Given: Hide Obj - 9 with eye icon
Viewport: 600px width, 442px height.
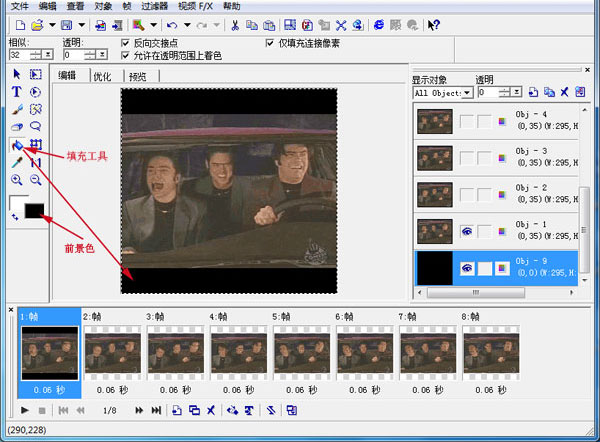Looking at the screenshot, I should 467,268.
